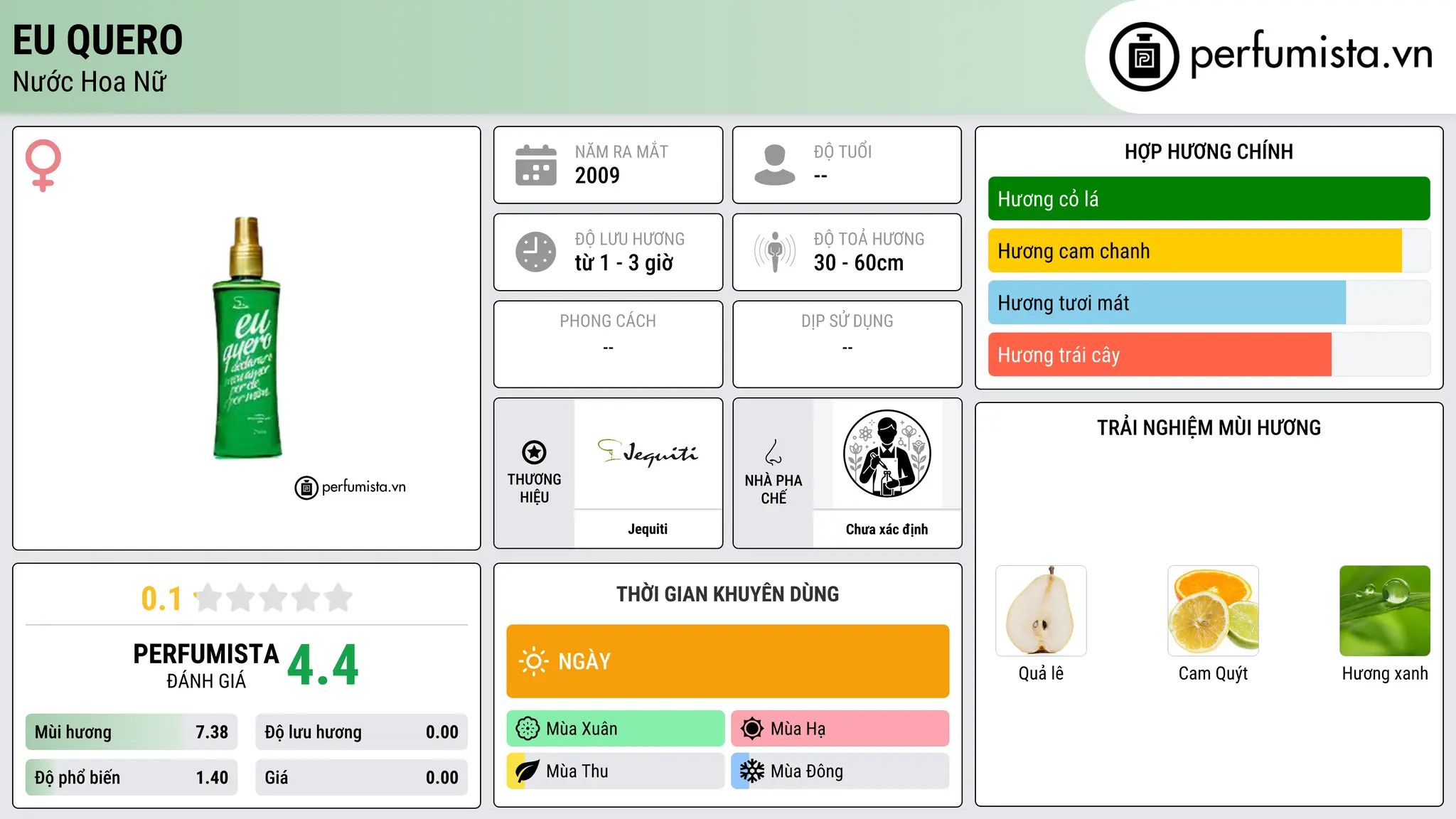This screenshot has height=819, width=1456.
Task: Click the small perfumista.vn watermark logo under bottle
Action: 350,487
